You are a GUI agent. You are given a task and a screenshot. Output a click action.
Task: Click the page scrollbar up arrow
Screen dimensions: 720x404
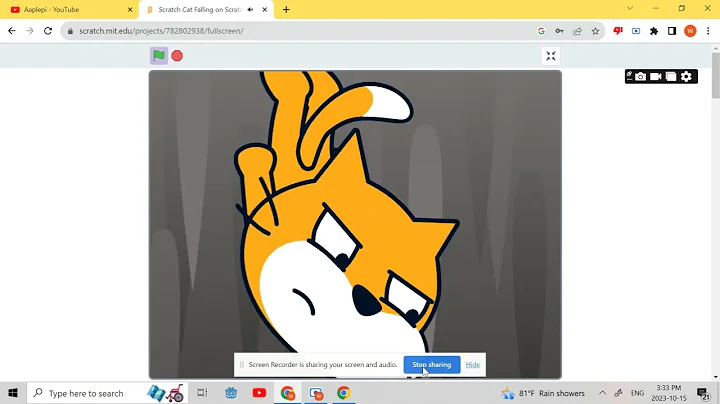[x=716, y=48]
